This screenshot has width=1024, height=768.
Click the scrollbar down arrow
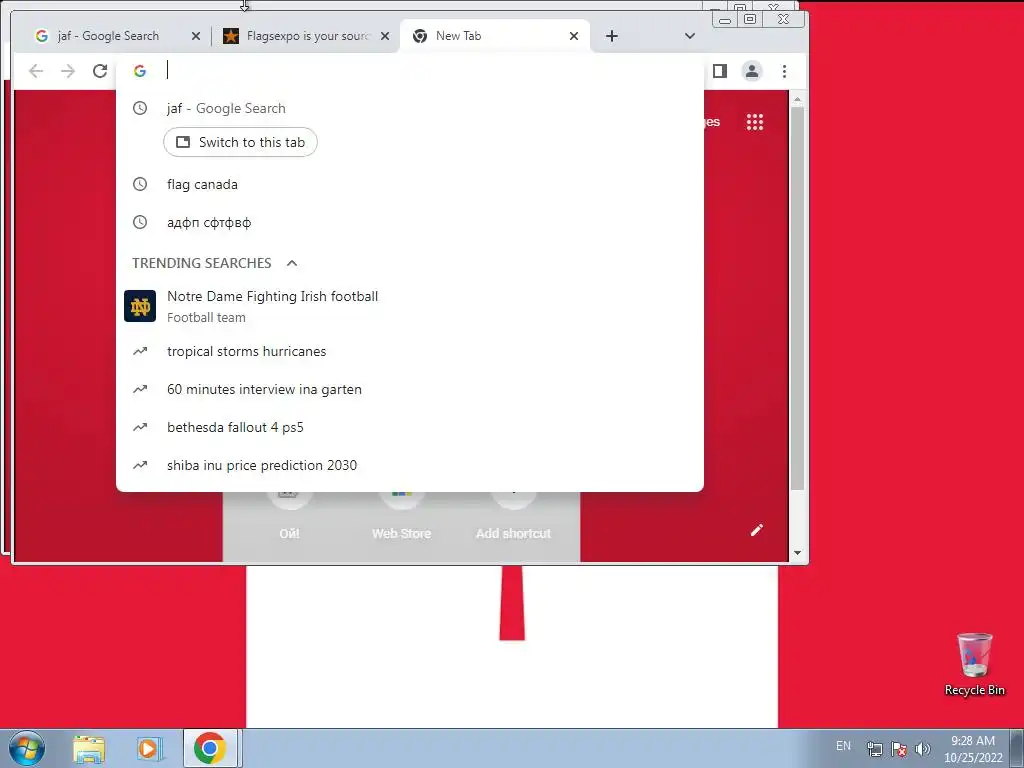(x=797, y=553)
